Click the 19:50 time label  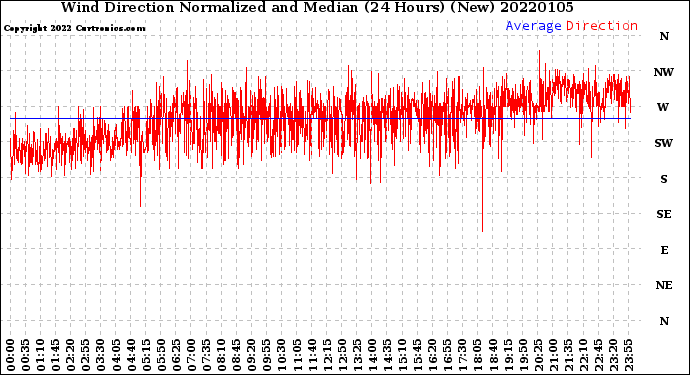(x=523, y=355)
